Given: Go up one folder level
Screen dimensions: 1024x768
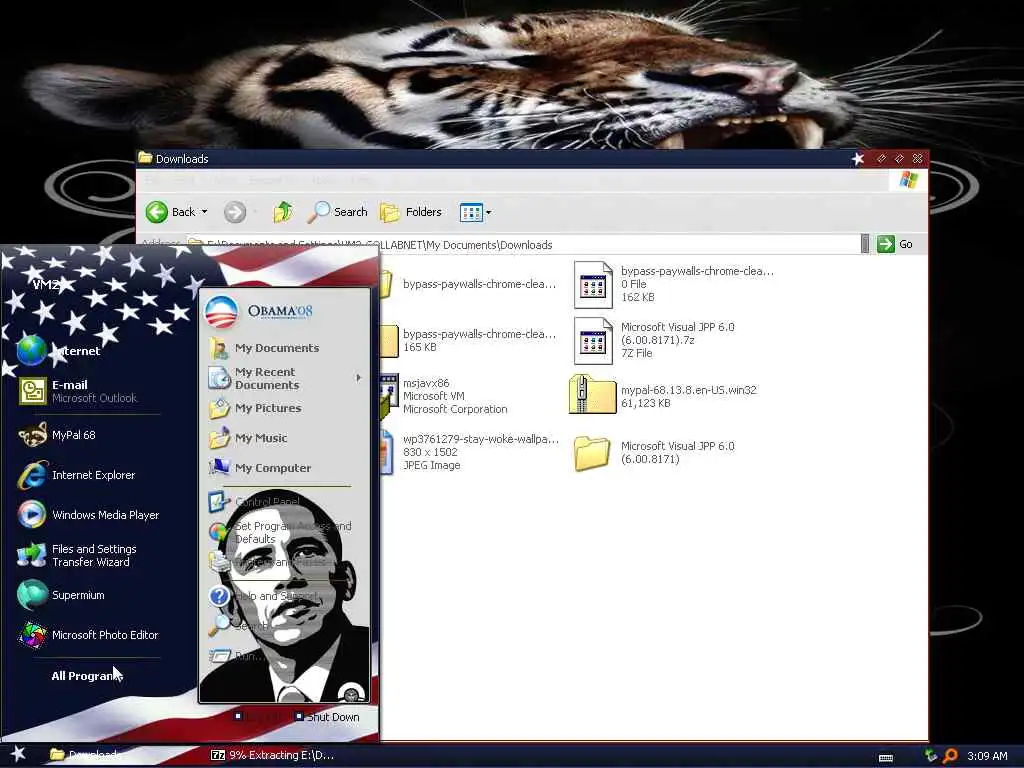Looking at the screenshot, I should [283, 212].
